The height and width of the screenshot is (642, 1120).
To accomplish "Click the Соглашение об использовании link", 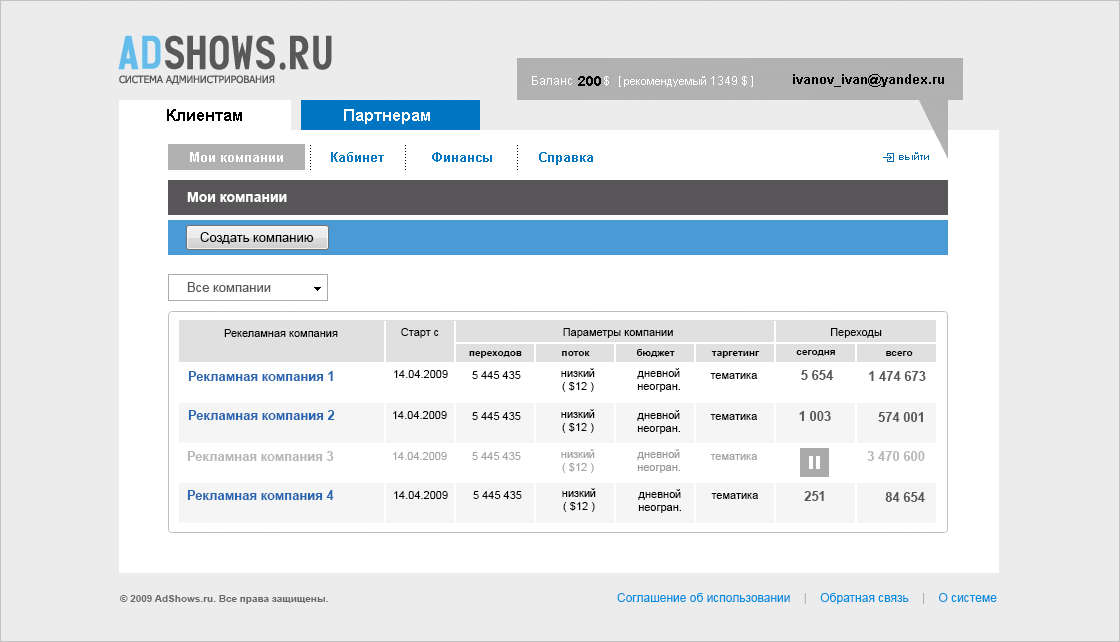I will click(x=704, y=598).
